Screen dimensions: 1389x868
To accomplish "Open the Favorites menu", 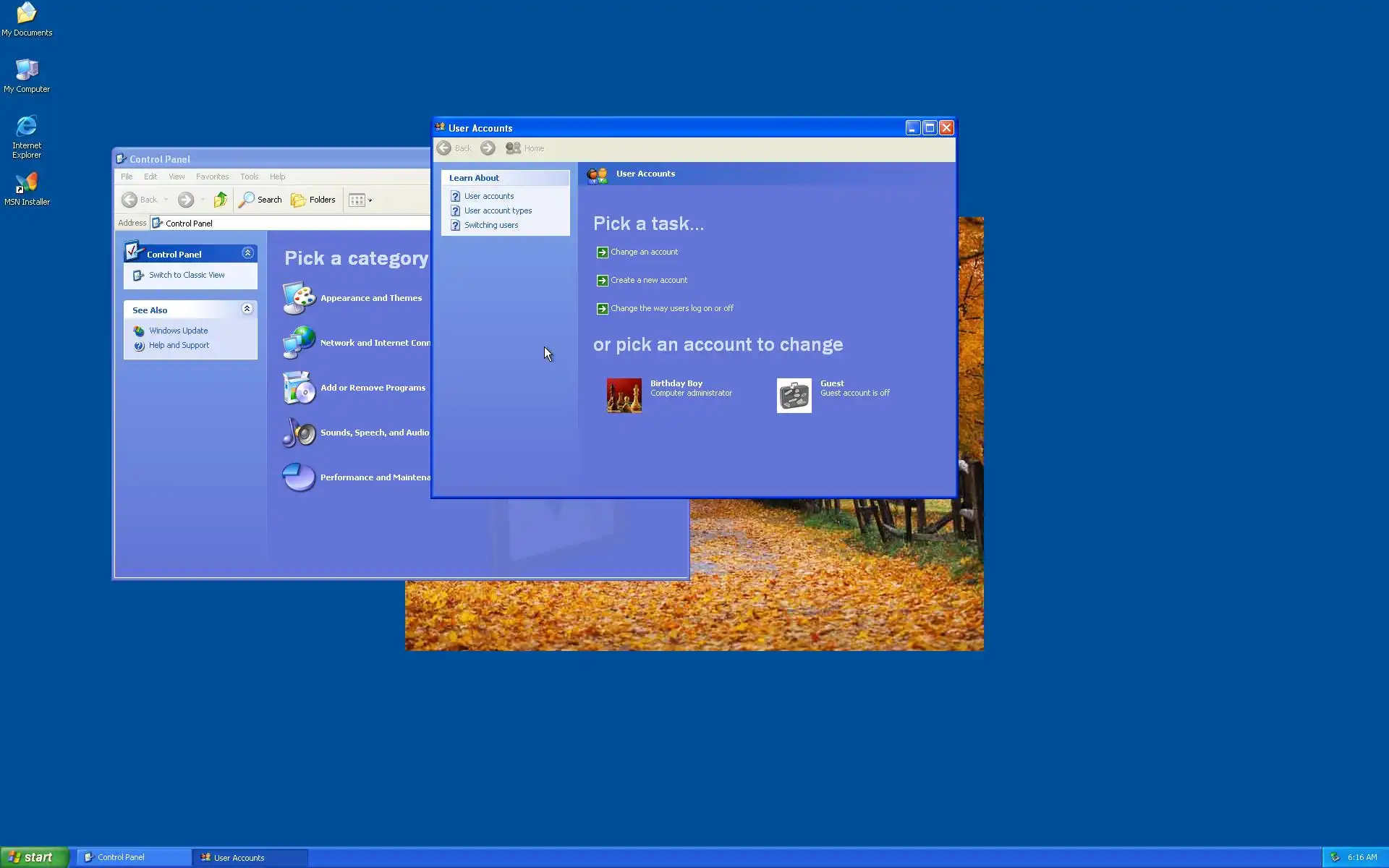I will (x=212, y=176).
